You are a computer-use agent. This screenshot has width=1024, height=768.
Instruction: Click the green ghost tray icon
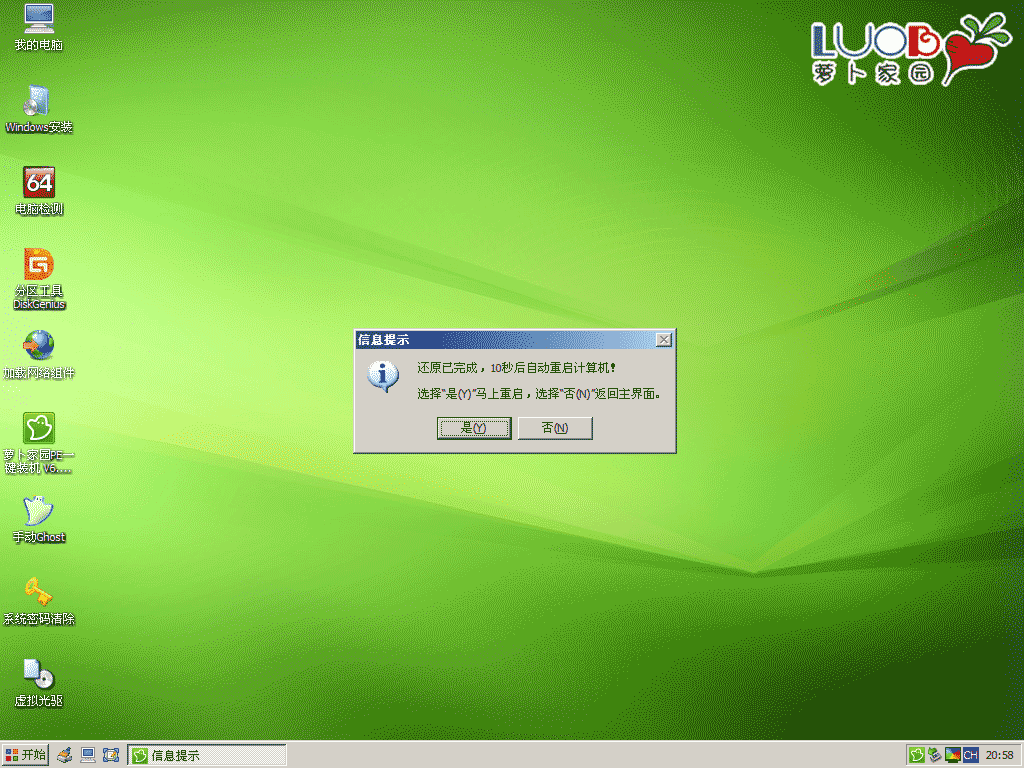pyautogui.click(x=916, y=755)
